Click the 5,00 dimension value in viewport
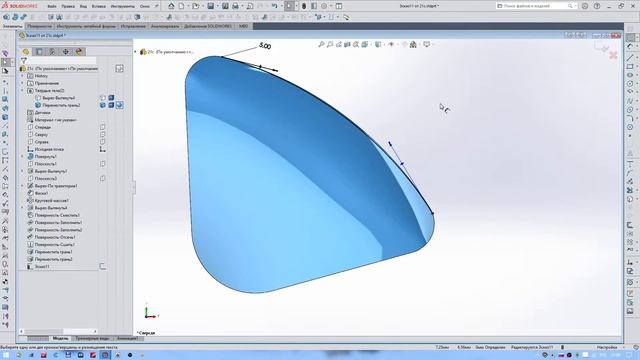Screen dimensions: 640x360 tap(265, 46)
